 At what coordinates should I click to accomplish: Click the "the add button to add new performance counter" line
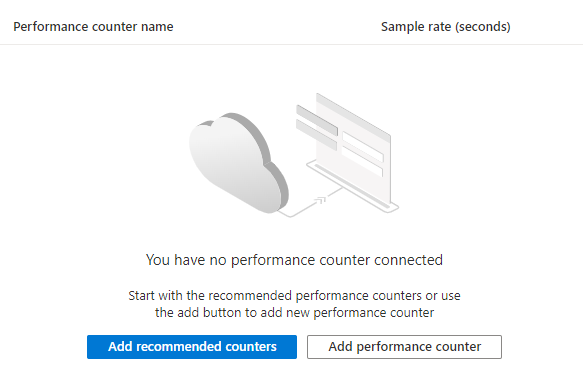coord(294,313)
